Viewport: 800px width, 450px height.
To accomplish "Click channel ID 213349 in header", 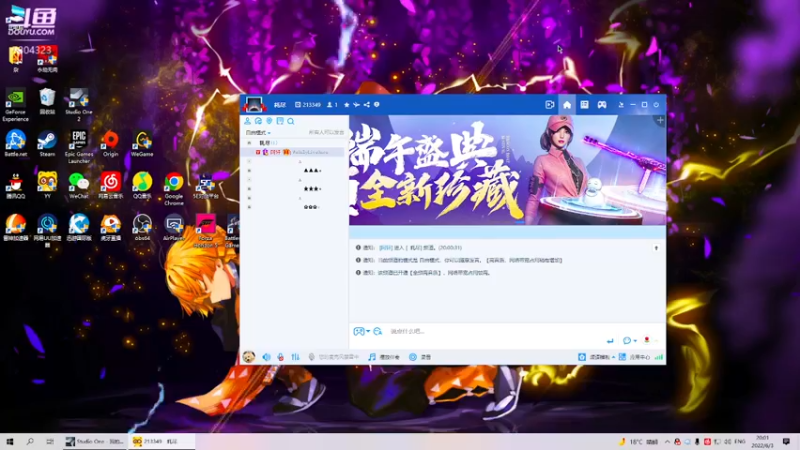I will (x=308, y=105).
